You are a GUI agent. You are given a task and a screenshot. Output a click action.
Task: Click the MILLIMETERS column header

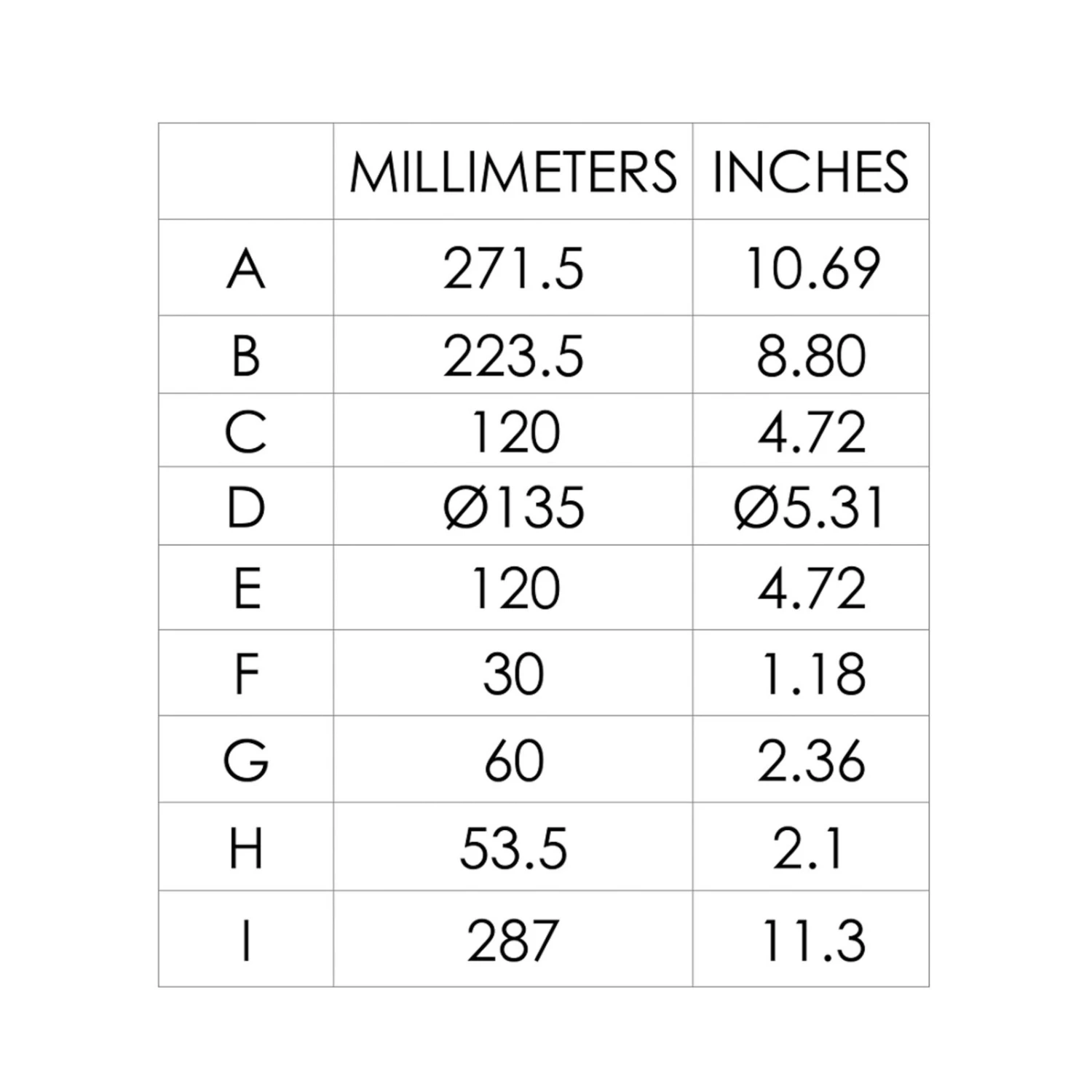coord(513,173)
